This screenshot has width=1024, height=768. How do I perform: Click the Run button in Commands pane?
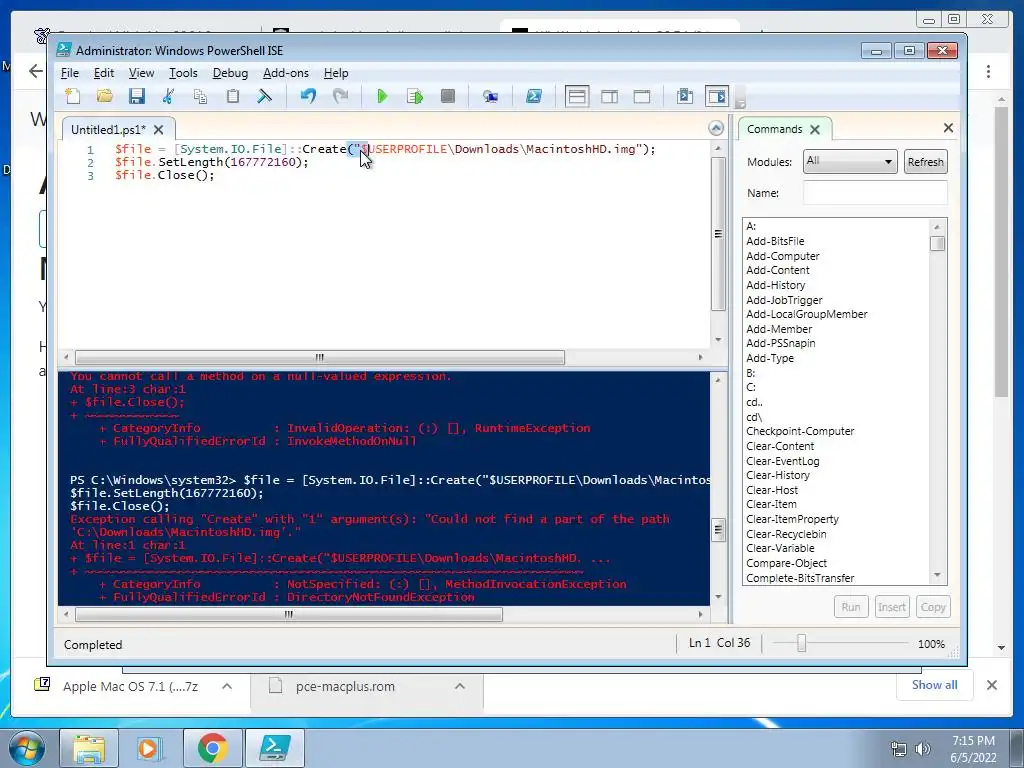click(x=850, y=607)
